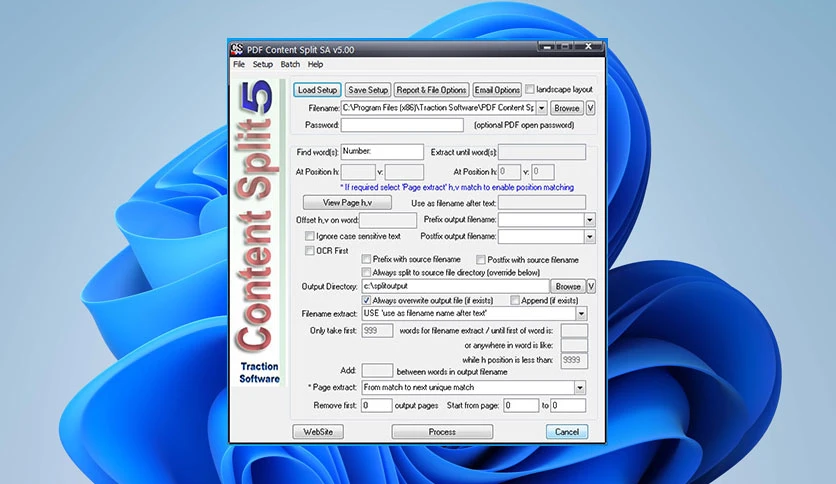The width and height of the screenshot is (836, 484).
Task: Focus the Filename path field
Action: pyautogui.click(x=438, y=108)
